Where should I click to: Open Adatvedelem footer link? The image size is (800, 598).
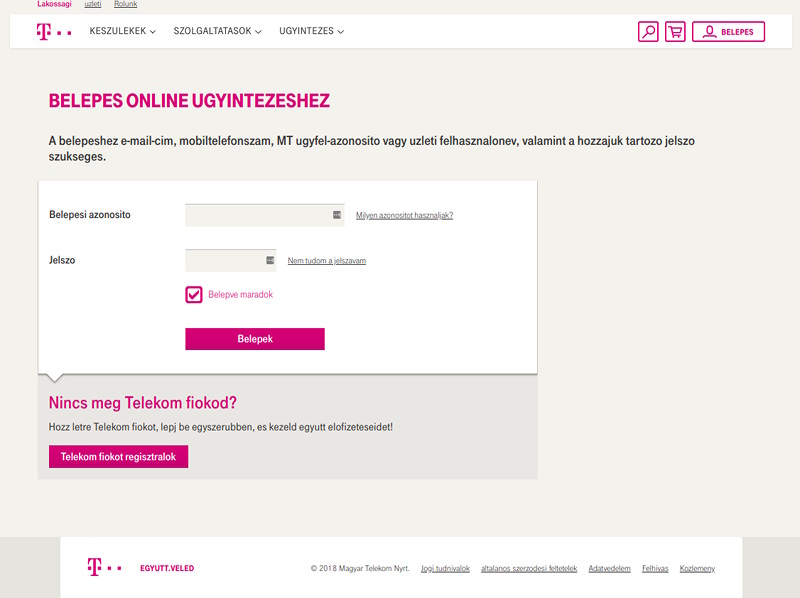(x=609, y=568)
